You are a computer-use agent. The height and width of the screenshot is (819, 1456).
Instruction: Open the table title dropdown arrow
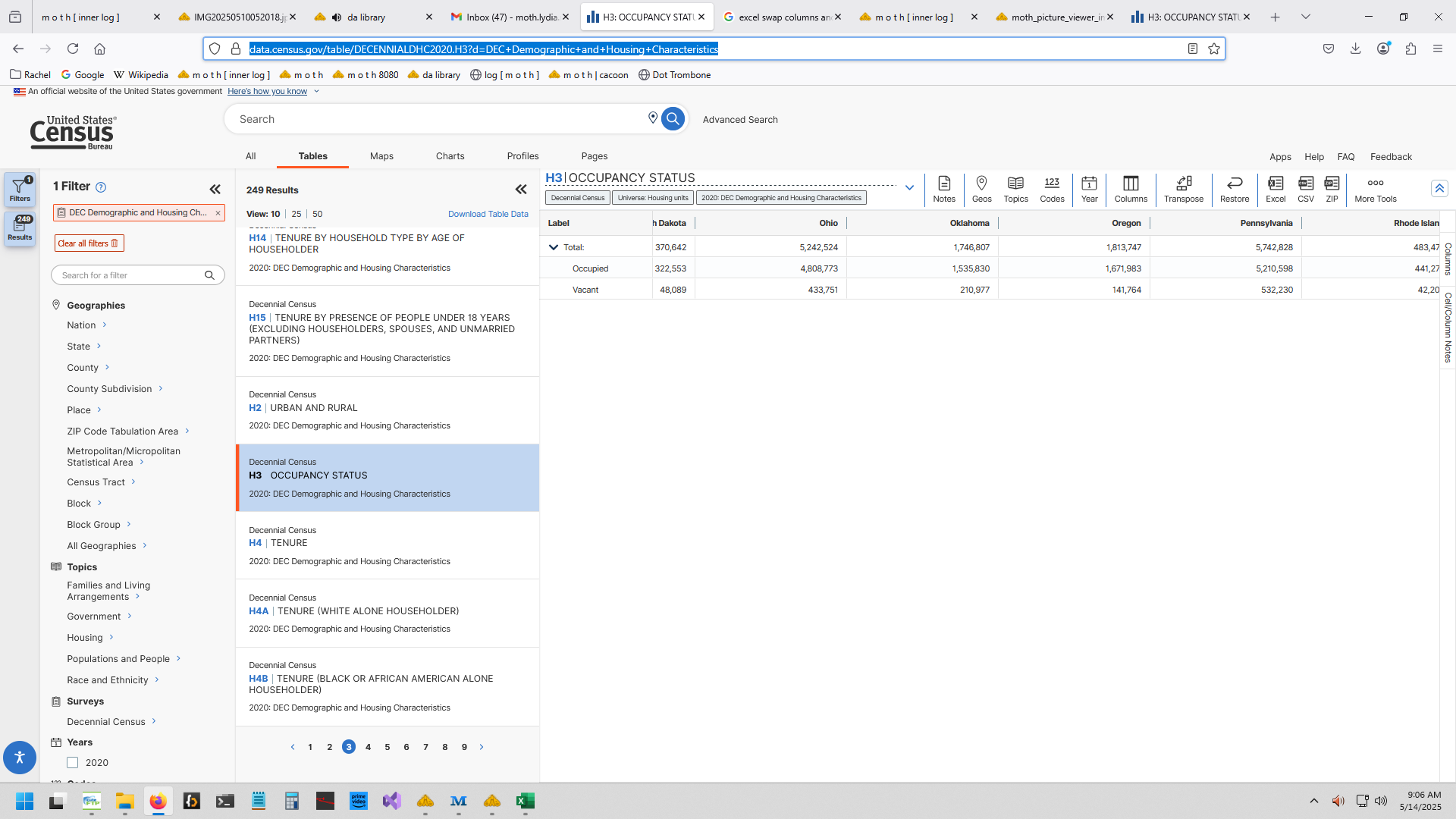click(909, 187)
